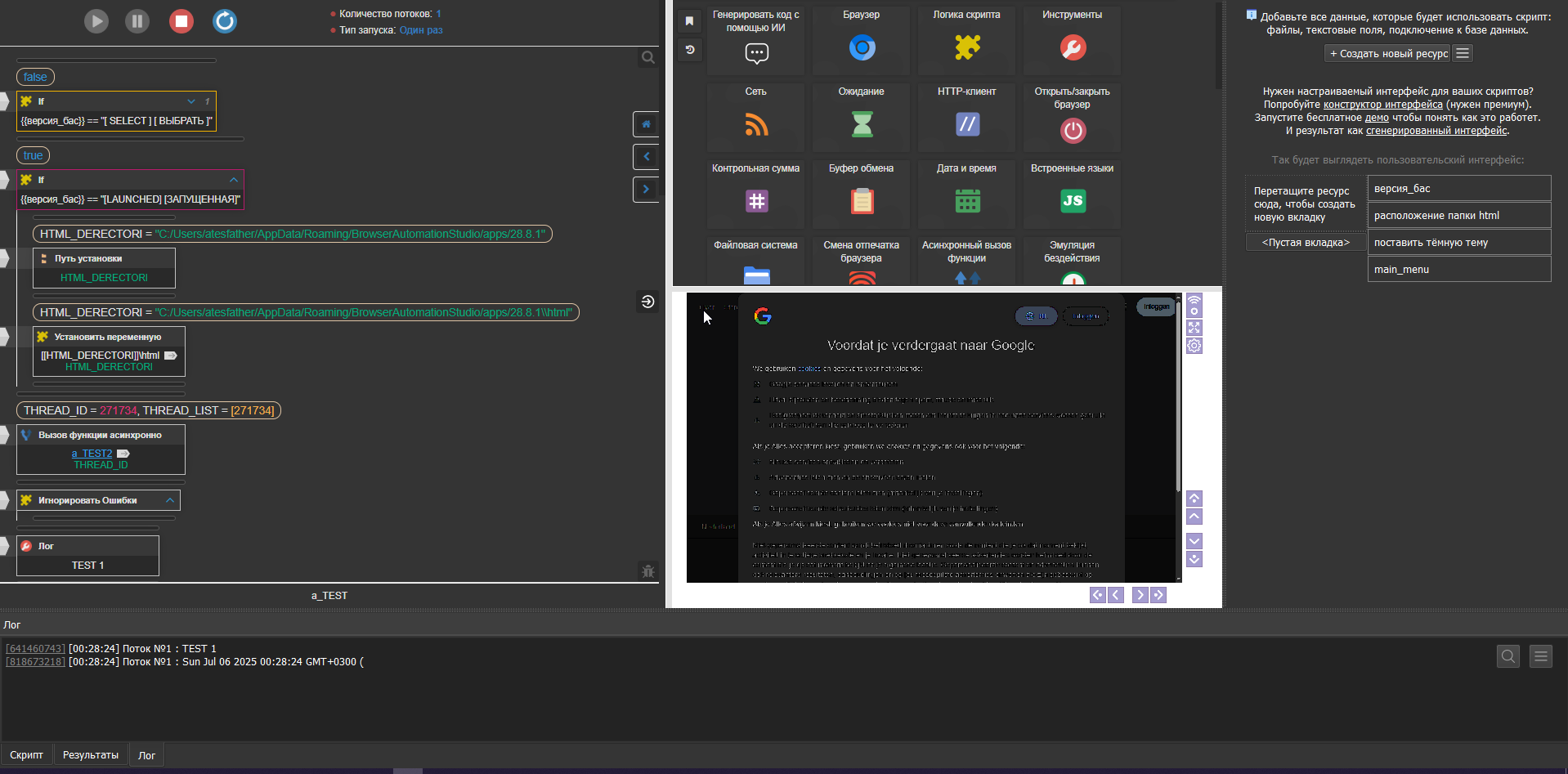Image resolution: width=1568 pixels, height=774 pixels.
Task: Click the версия_бас resource field
Action: (1458, 189)
